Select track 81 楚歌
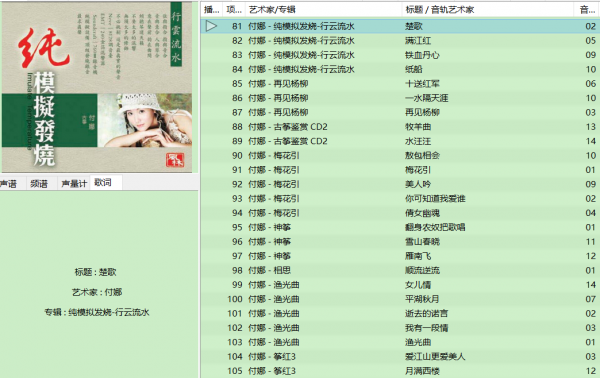 pyautogui.click(x=400, y=26)
